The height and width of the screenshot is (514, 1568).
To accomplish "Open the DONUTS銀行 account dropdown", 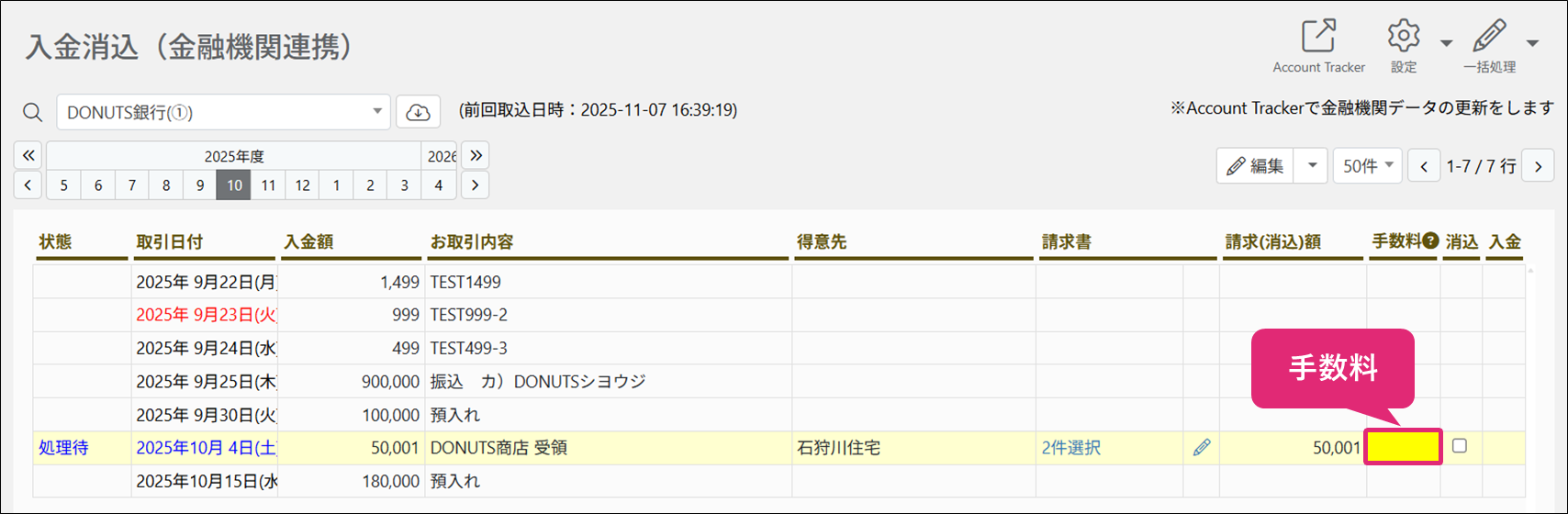I will tap(224, 112).
